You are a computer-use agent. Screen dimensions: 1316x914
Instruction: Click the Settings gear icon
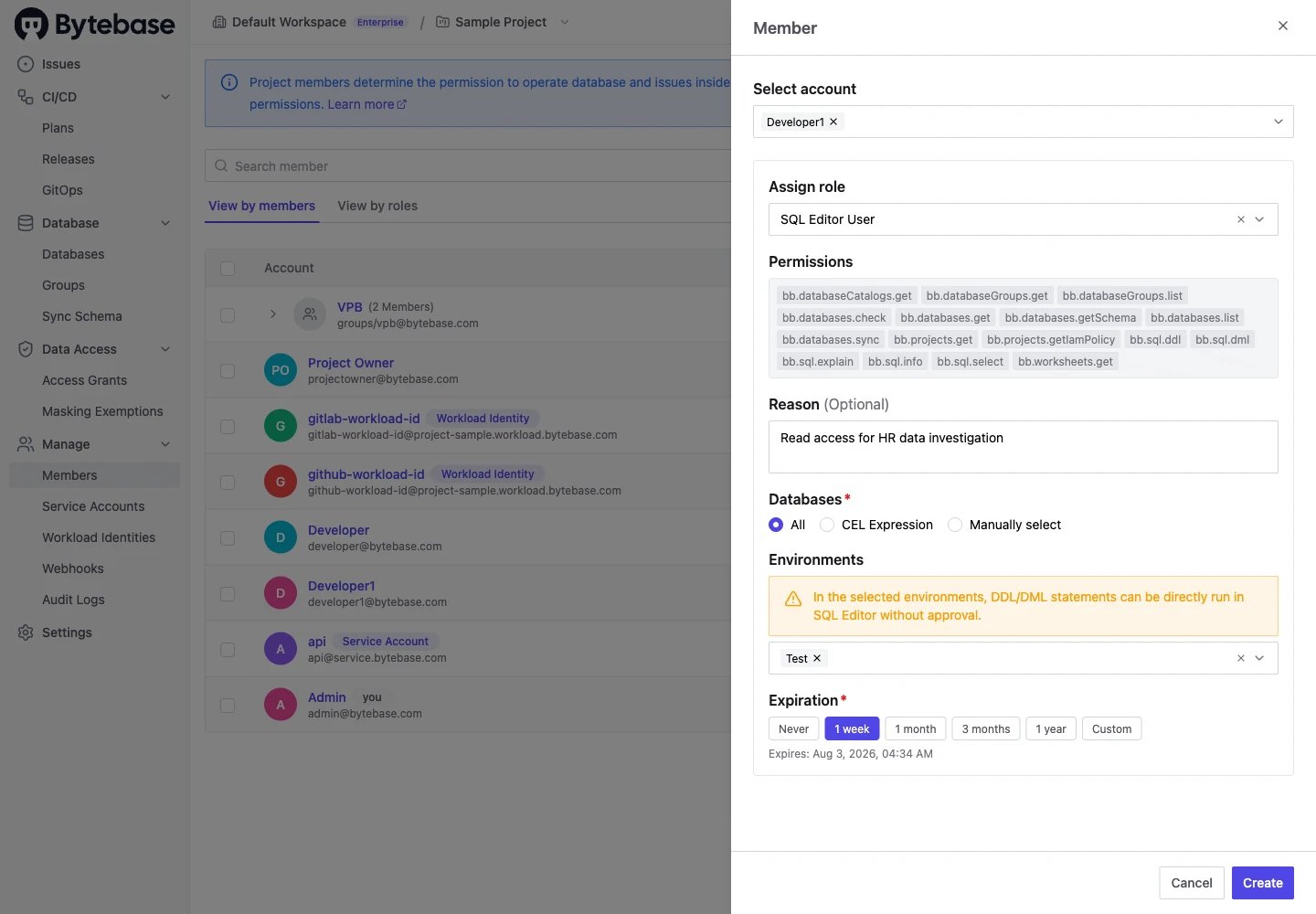26,632
